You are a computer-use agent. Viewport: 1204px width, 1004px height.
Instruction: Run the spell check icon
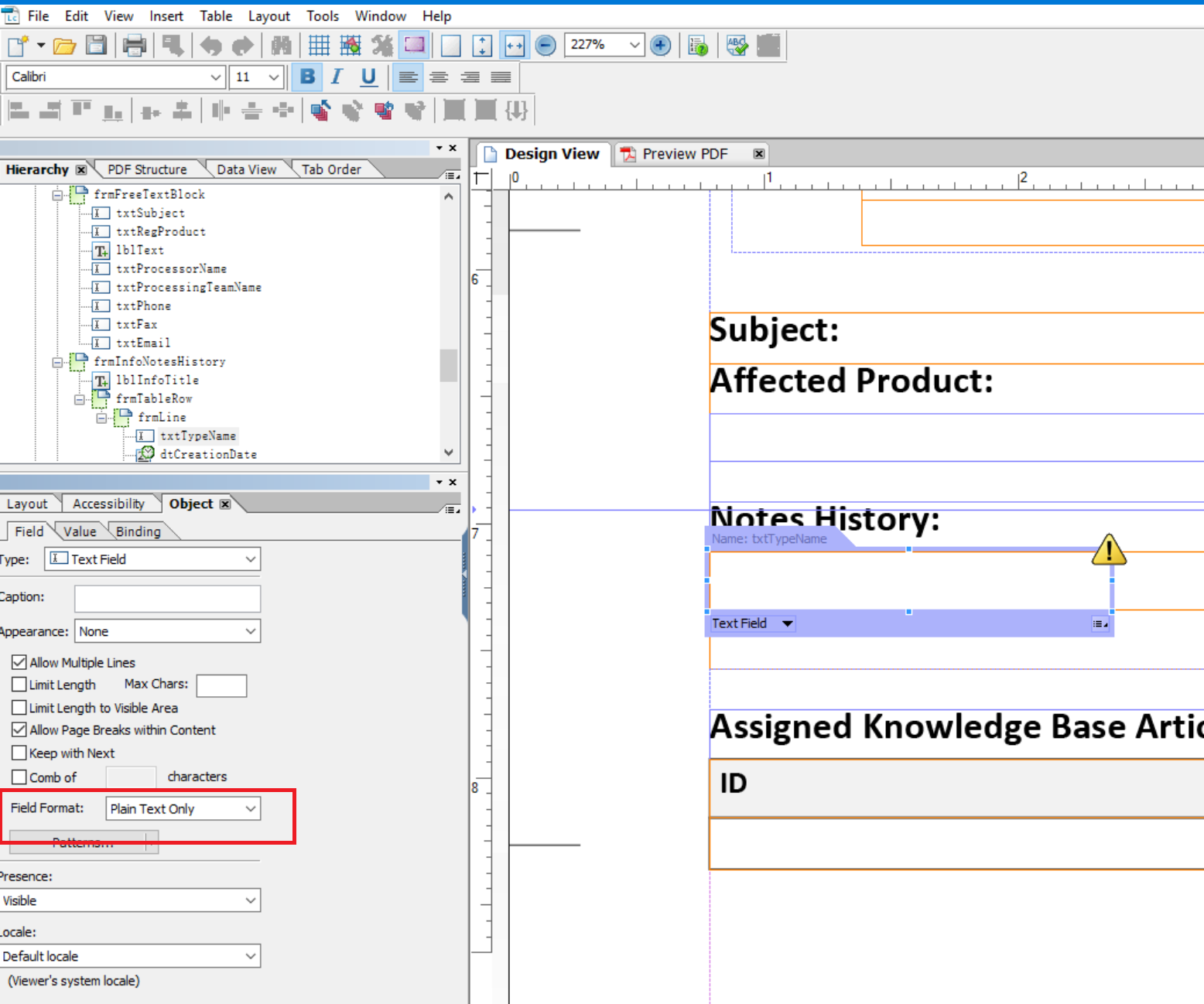737,46
